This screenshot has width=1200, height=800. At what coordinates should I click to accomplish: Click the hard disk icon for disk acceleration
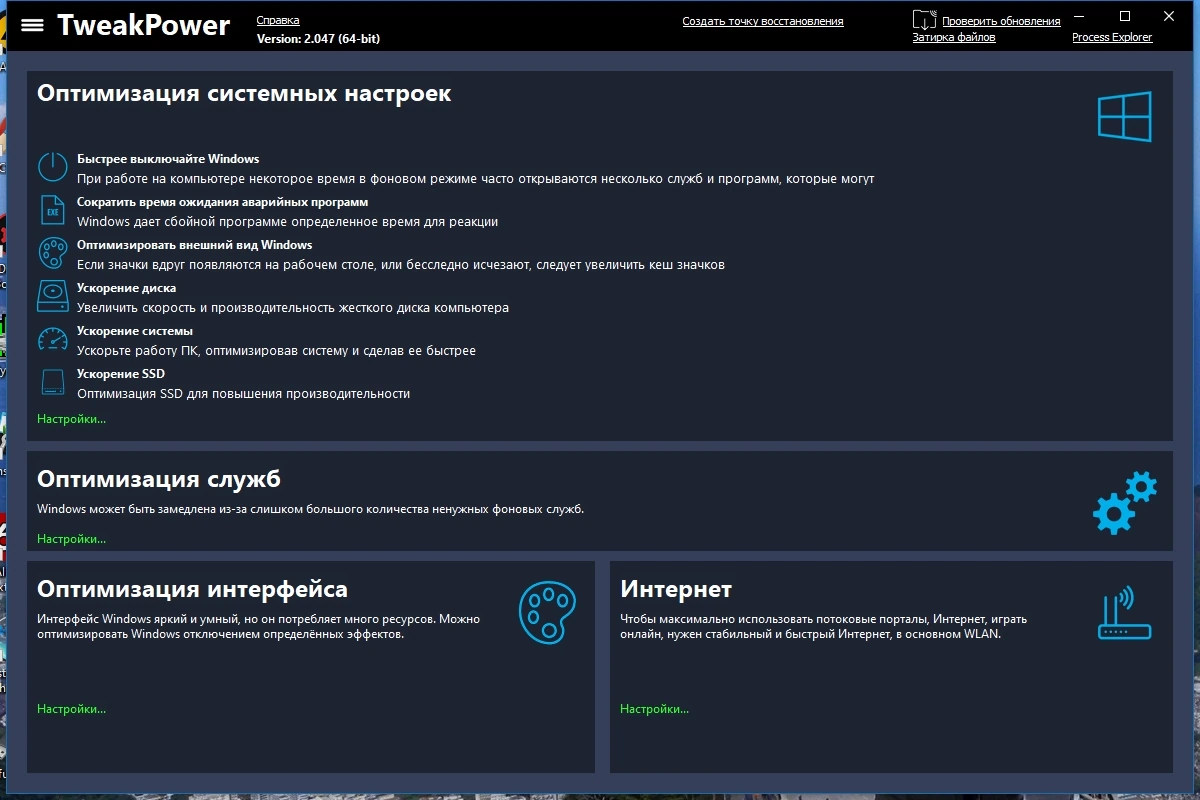point(52,295)
